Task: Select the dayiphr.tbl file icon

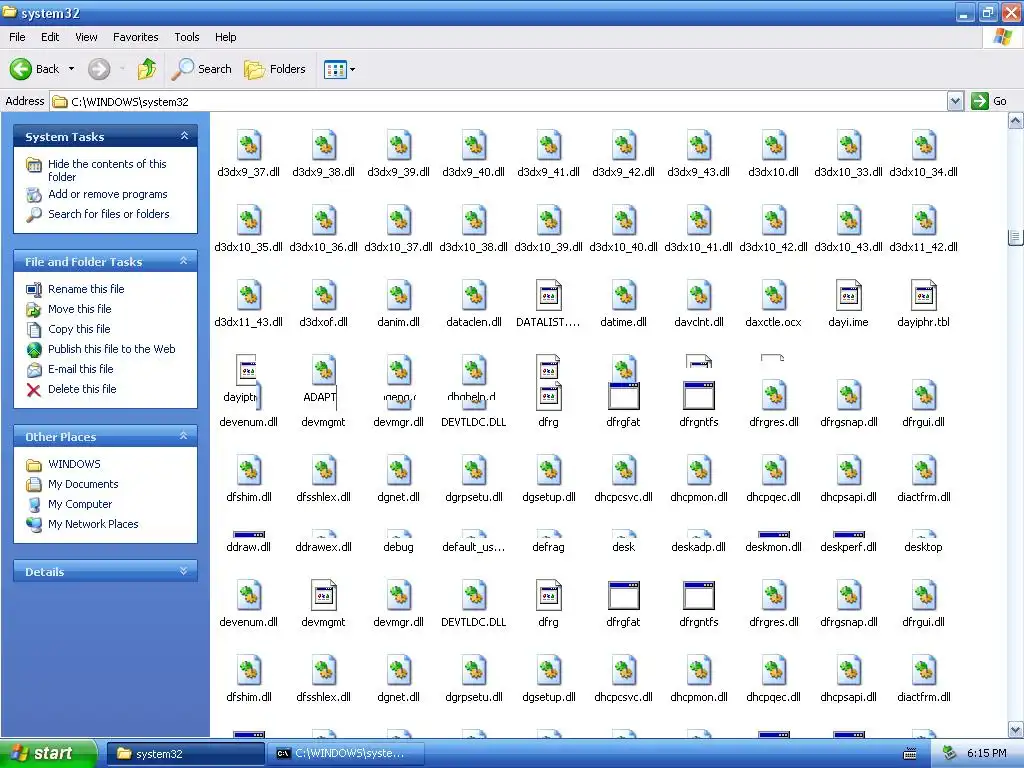Action: pos(924,295)
